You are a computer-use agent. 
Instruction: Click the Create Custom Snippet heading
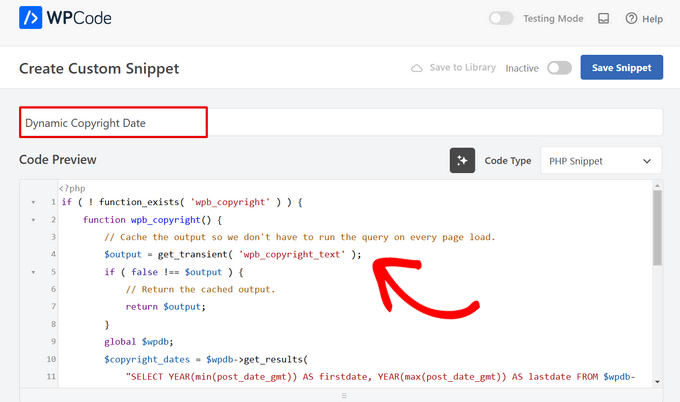click(x=99, y=69)
